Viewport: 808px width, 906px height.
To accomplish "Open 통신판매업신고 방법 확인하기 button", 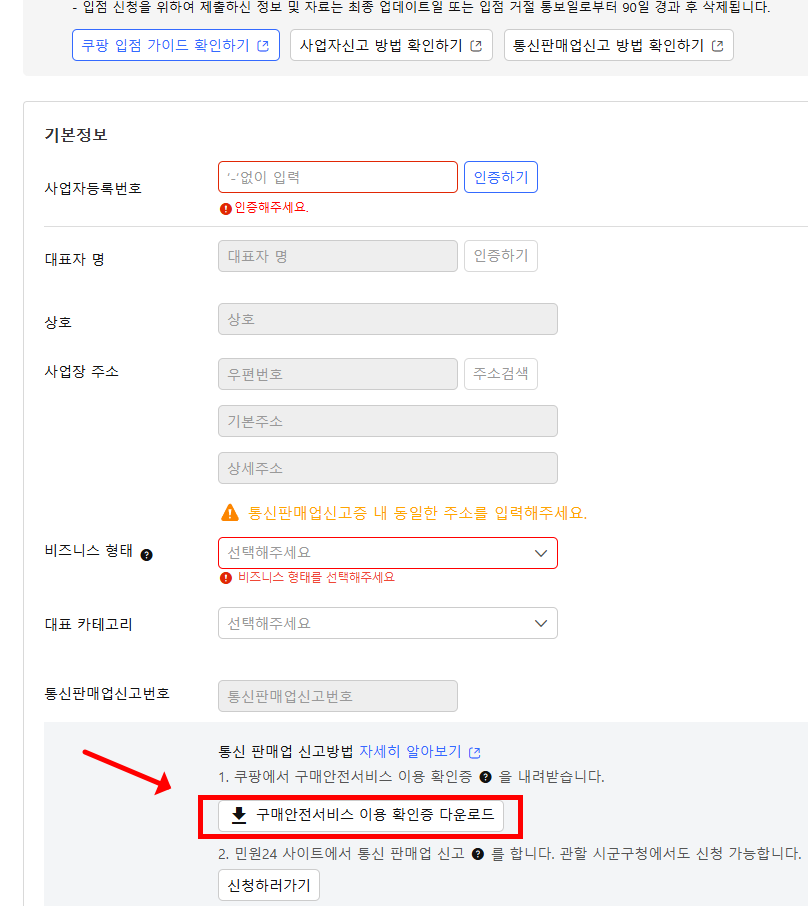I will coord(618,45).
